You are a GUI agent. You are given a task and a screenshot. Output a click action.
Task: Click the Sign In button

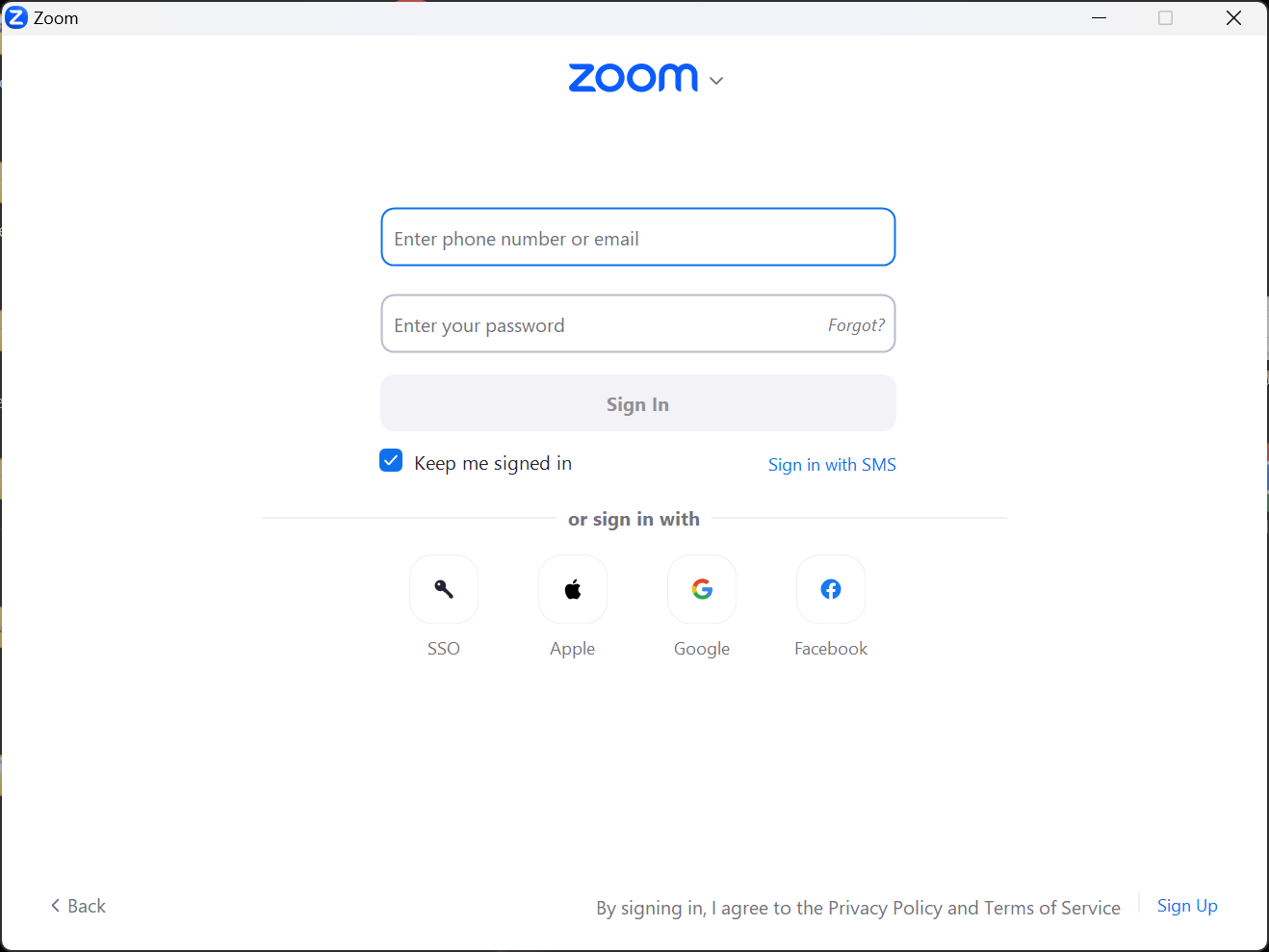(638, 403)
